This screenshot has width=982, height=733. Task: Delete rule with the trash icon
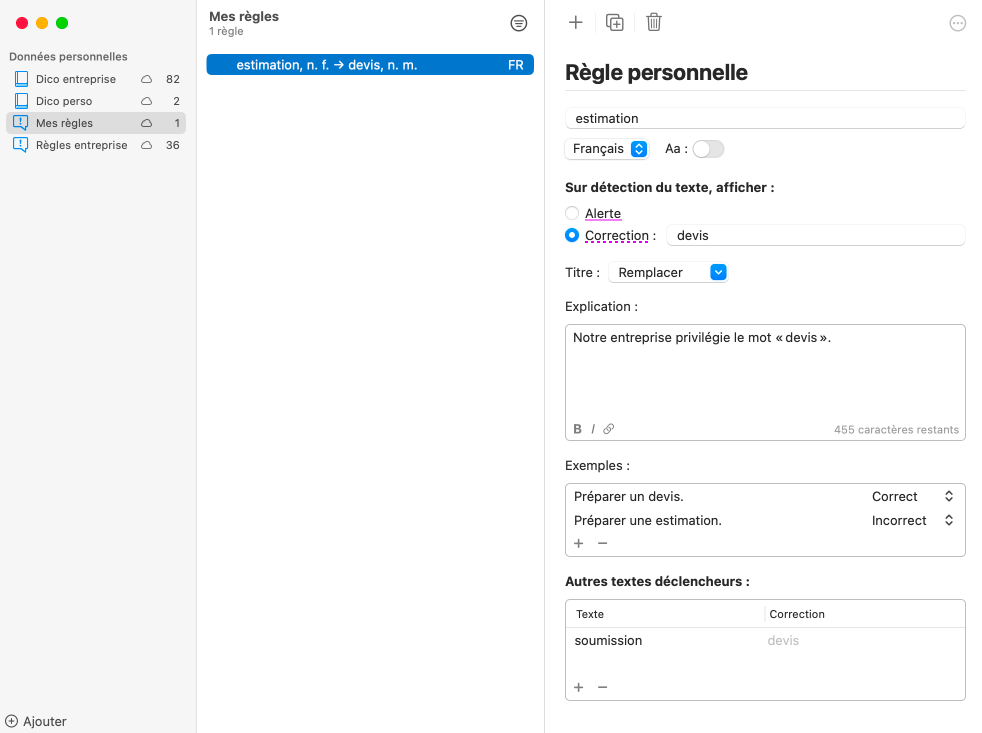654,22
